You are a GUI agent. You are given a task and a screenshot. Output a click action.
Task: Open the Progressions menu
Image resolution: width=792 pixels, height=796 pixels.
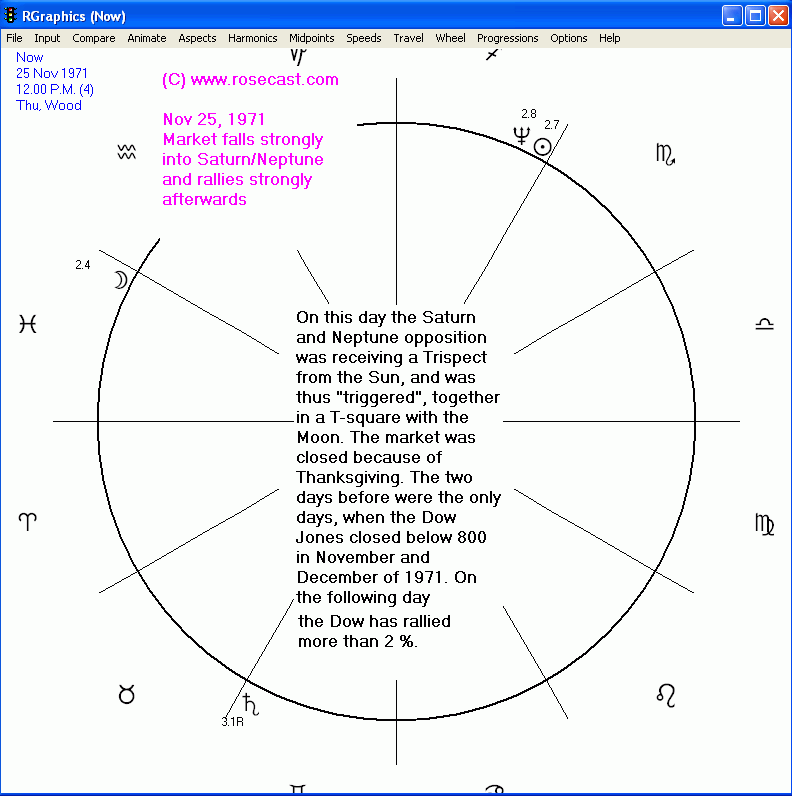507,38
